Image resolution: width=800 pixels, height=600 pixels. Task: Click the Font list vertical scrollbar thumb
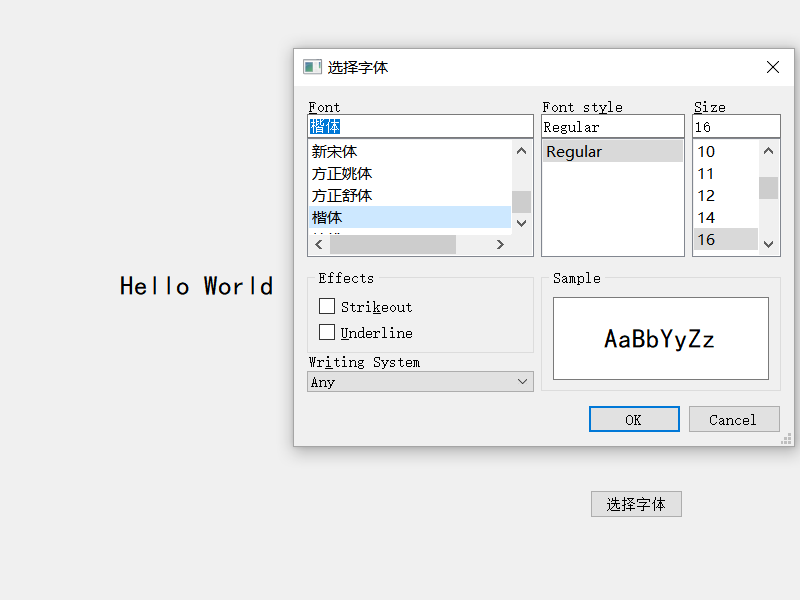[521, 202]
